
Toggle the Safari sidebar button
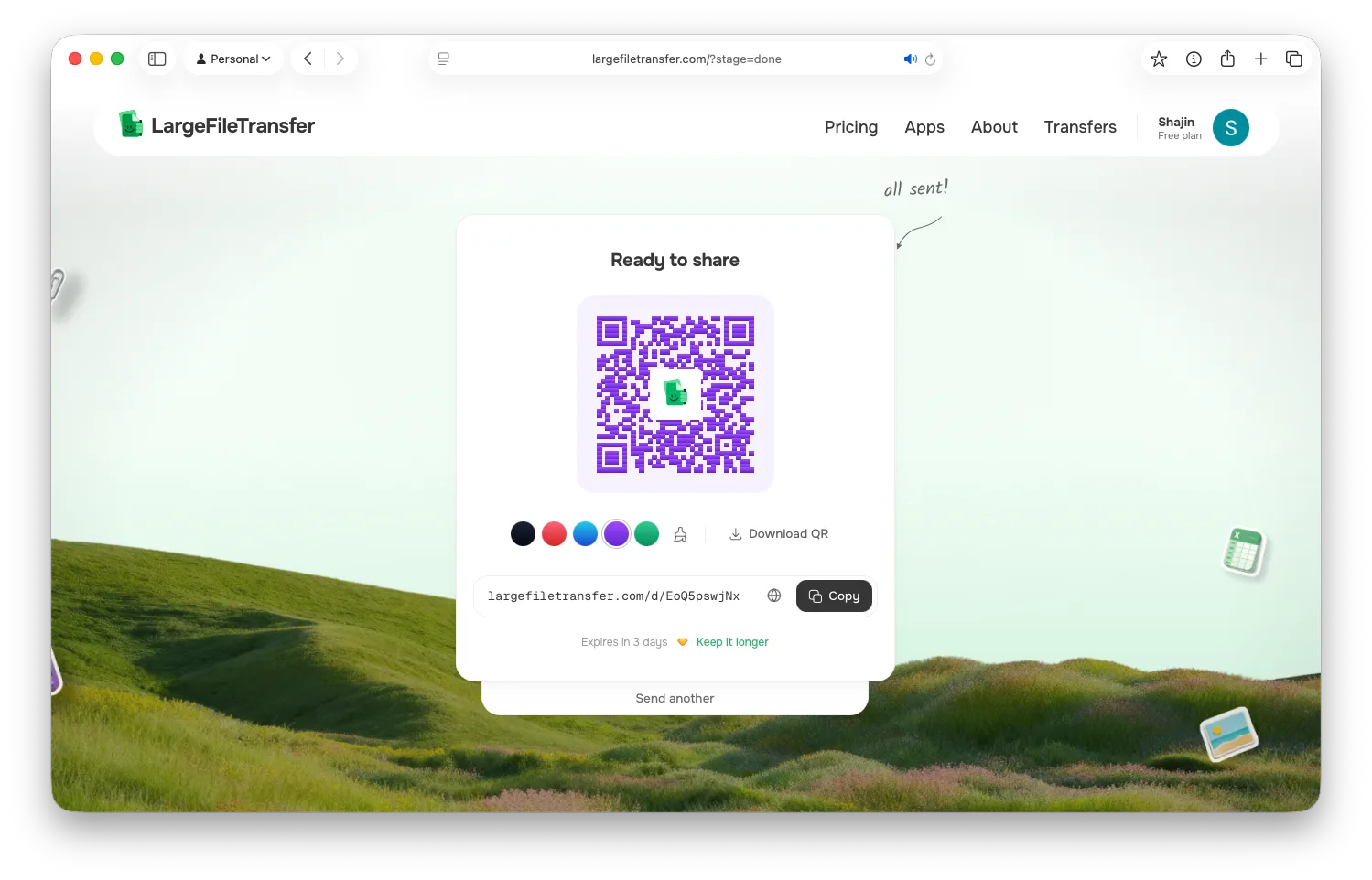coord(157,59)
